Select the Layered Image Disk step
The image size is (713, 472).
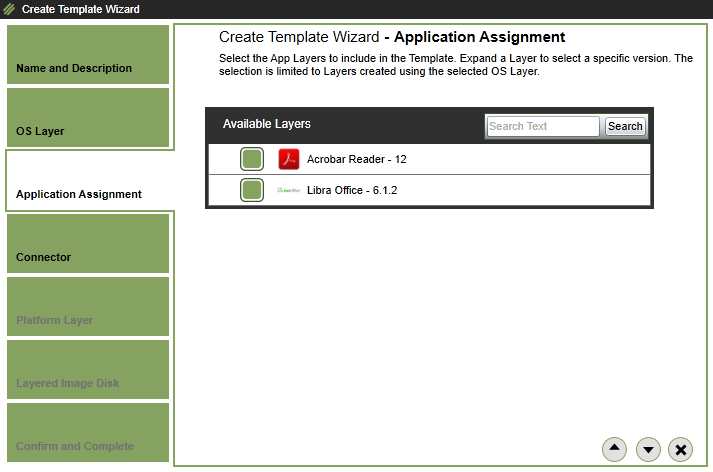click(88, 370)
